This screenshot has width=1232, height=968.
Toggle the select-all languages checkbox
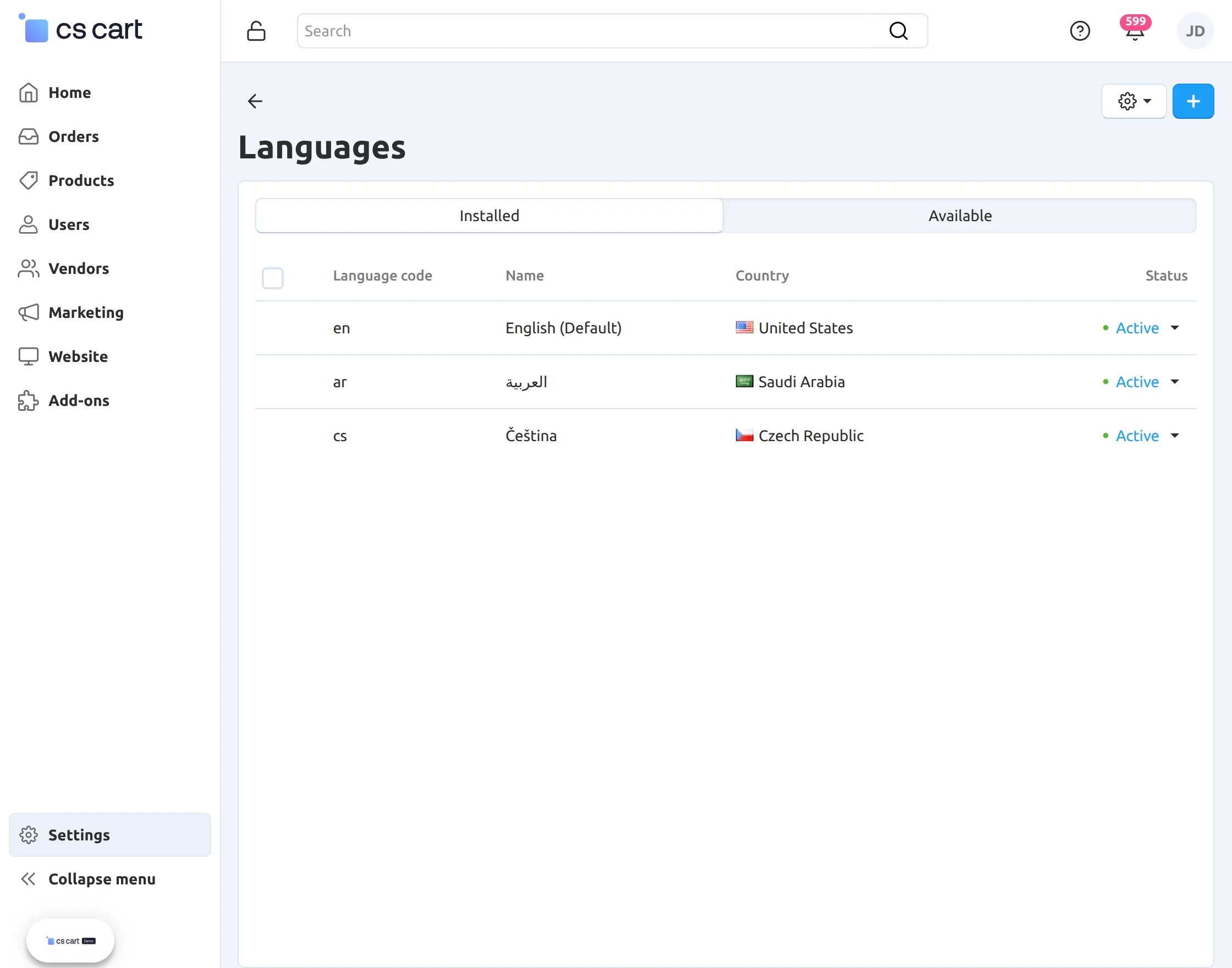tap(273, 278)
